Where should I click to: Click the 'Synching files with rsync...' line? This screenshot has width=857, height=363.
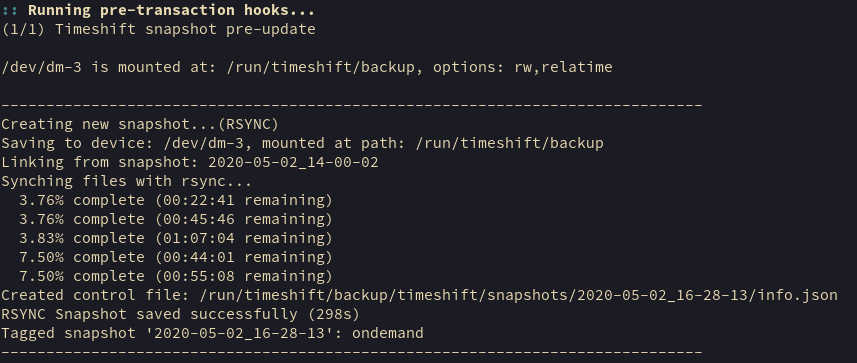click(x=127, y=181)
